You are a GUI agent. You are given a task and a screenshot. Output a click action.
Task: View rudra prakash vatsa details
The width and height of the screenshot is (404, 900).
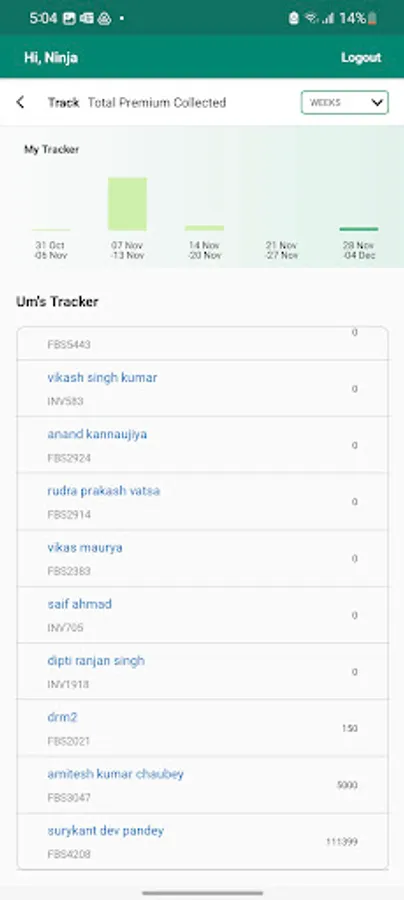tap(203, 502)
